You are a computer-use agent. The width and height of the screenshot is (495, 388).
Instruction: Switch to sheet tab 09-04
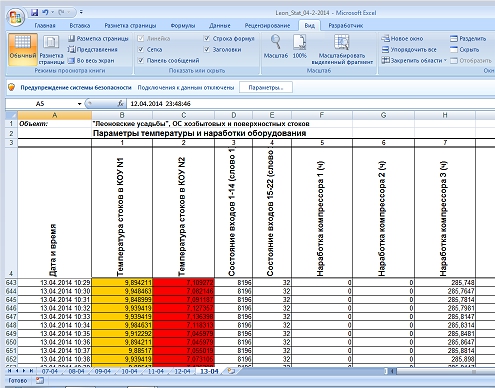tap(103, 371)
